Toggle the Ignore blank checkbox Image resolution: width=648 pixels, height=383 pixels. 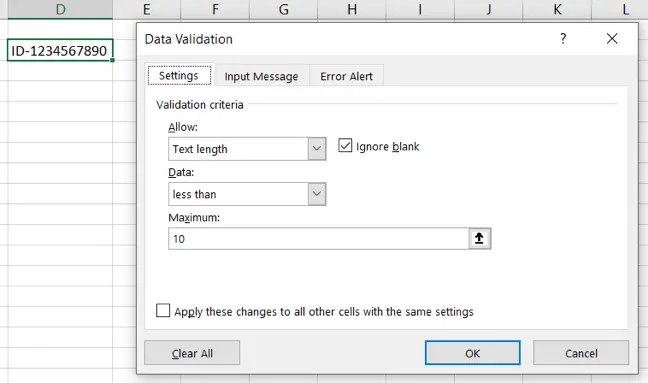point(345,146)
